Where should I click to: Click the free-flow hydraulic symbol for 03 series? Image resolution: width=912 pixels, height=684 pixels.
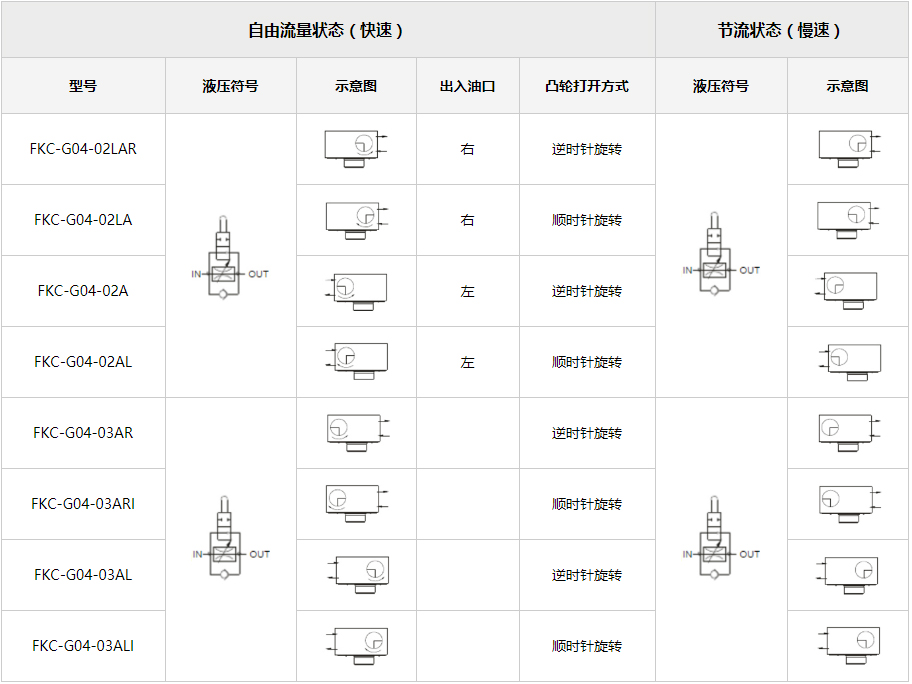click(x=230, y=539)
